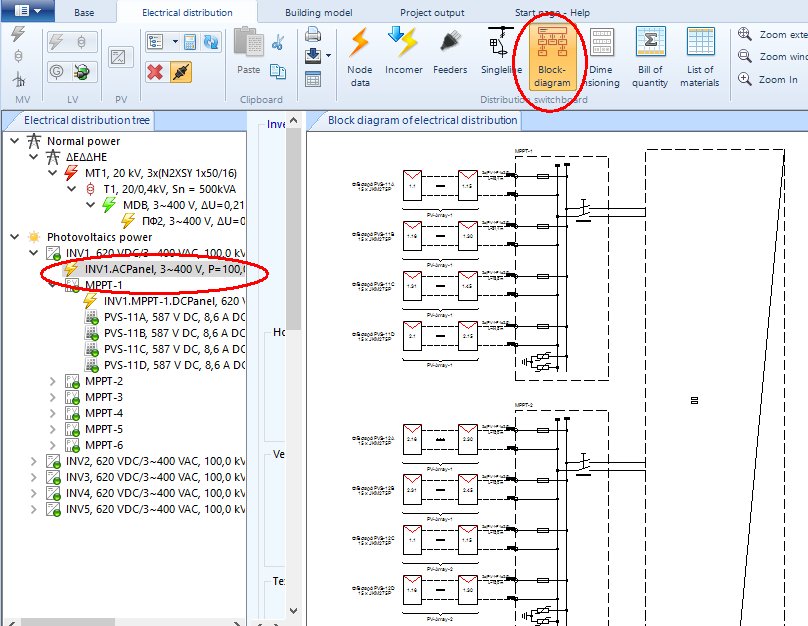Expand the MPPT-3 tree node

[51, 396]
